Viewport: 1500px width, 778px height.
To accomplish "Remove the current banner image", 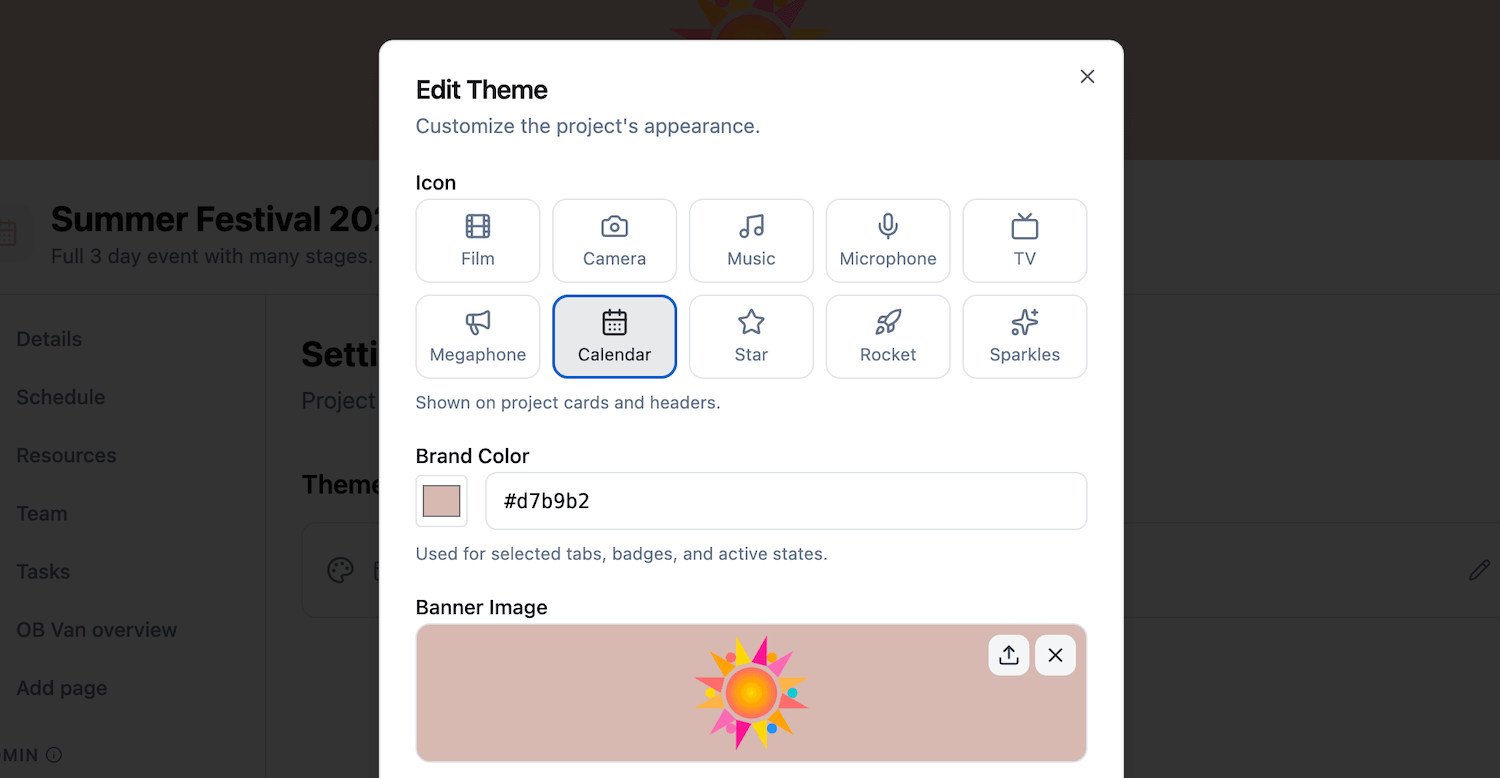I will [1055, 655].
